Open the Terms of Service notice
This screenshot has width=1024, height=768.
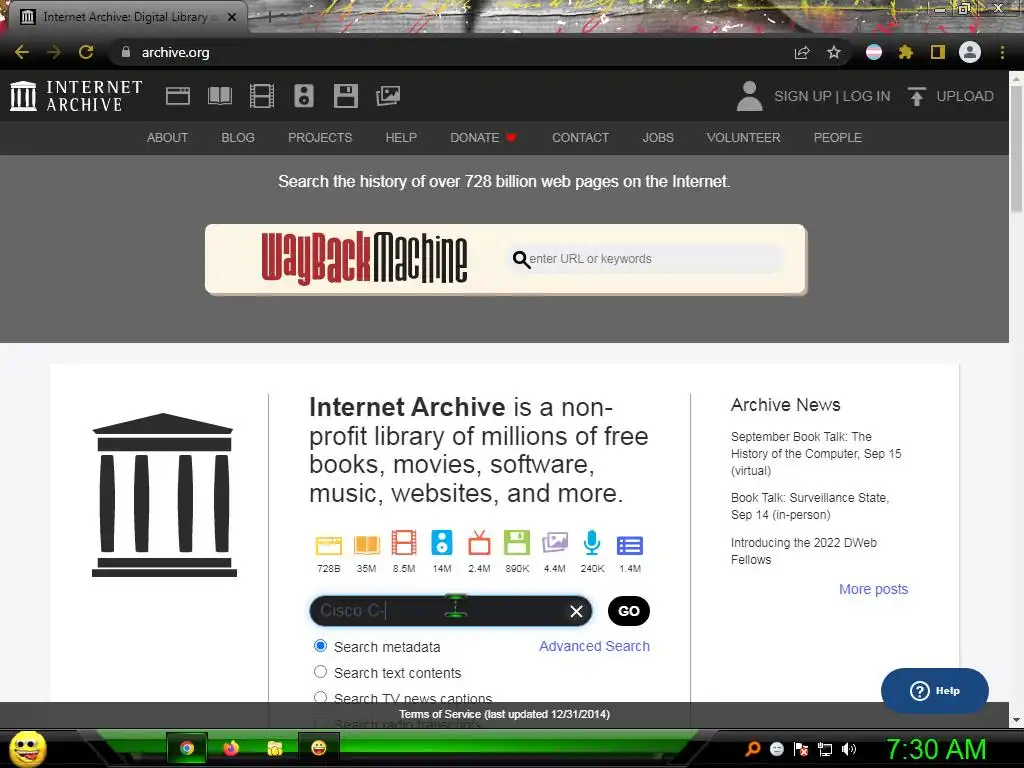click(505, 714)
